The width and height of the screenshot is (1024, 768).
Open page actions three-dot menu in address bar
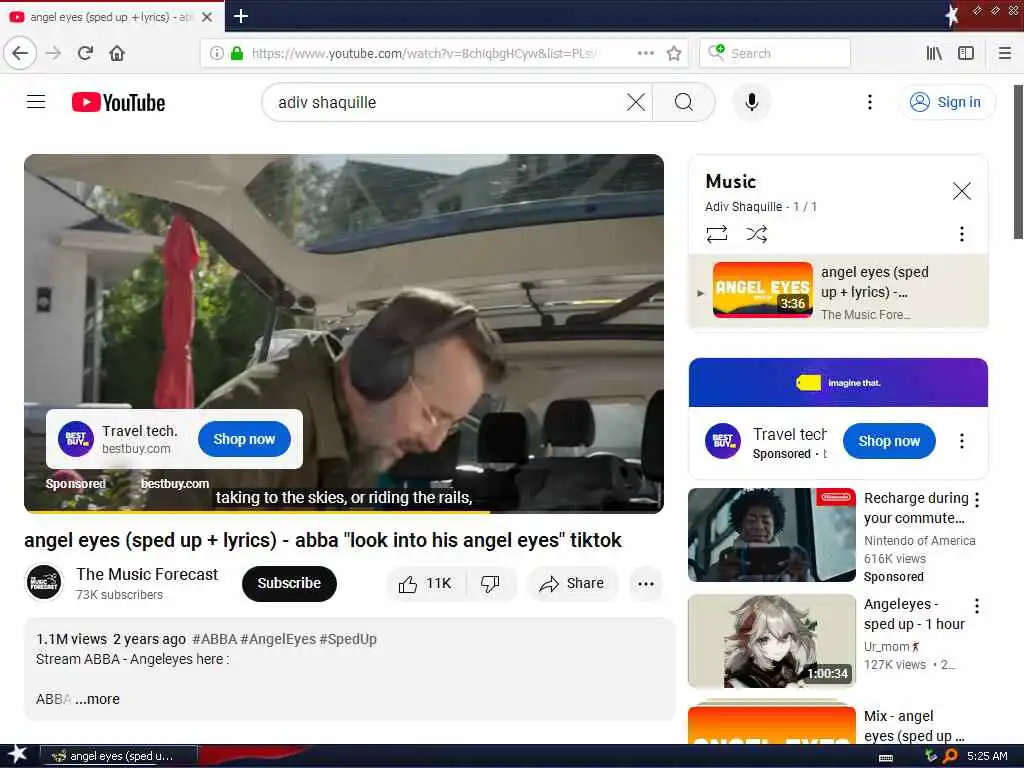pos(645,53)
